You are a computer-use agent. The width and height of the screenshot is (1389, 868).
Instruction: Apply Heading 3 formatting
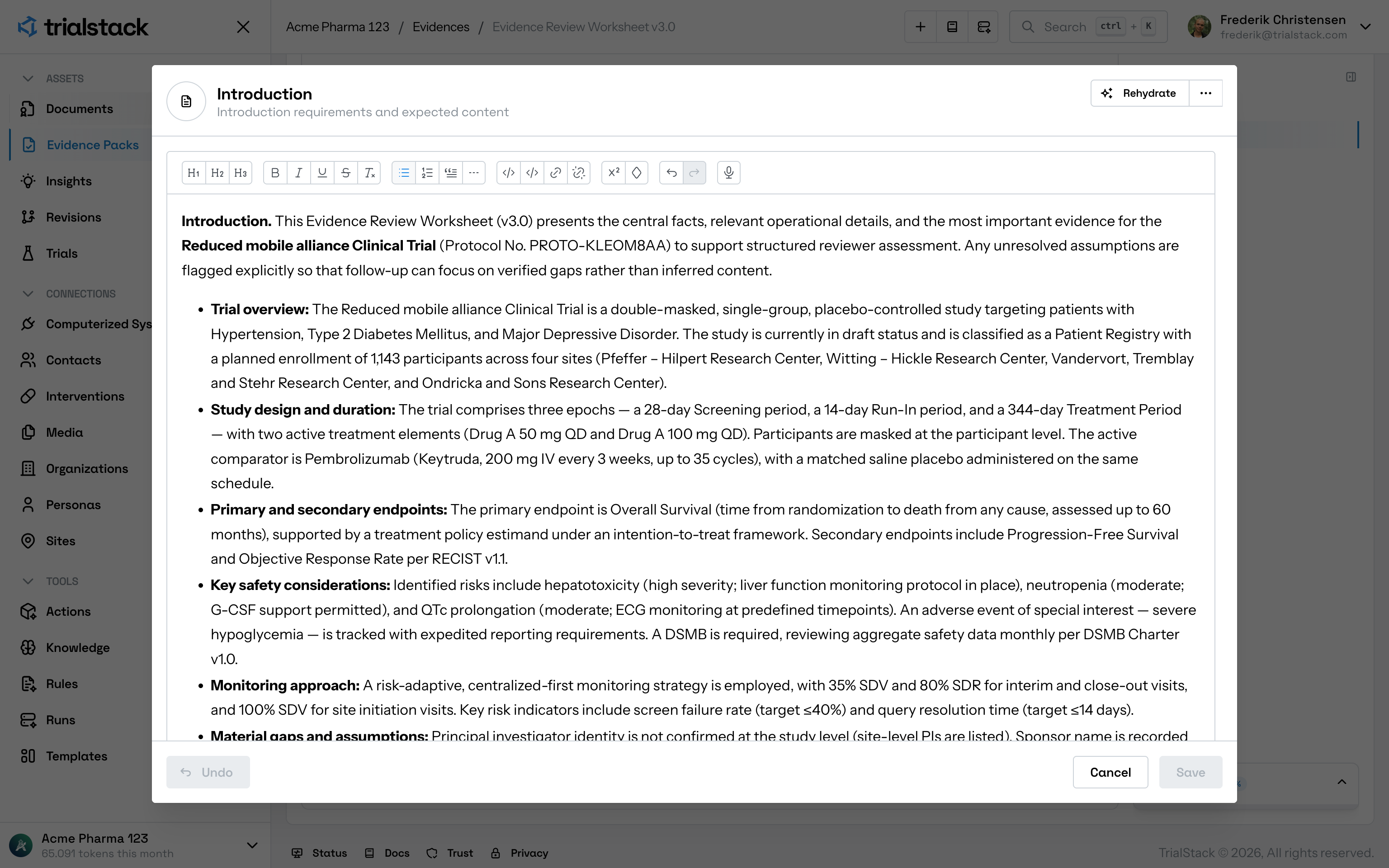point(241,173)
